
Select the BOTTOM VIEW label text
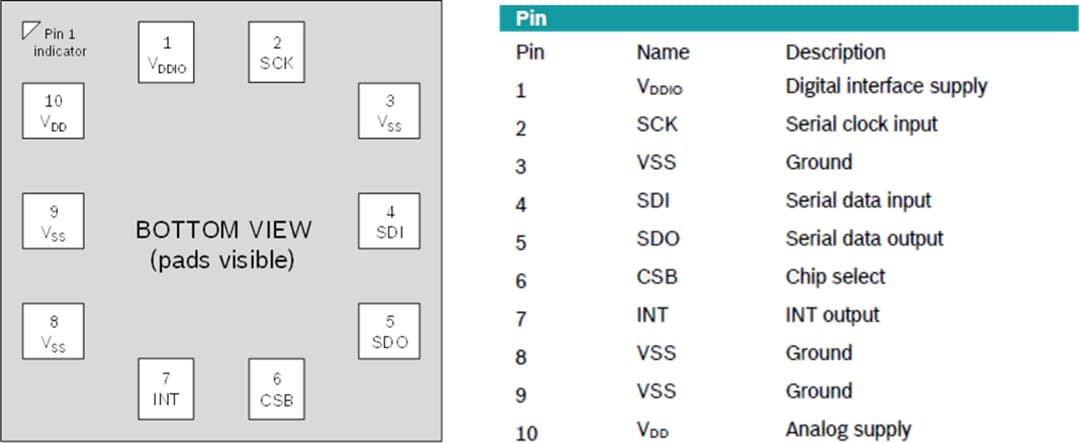(223, 230)
